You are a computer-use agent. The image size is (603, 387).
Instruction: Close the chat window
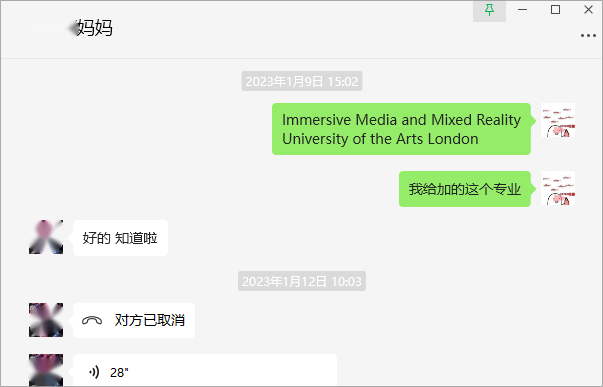tap(588, 10)
